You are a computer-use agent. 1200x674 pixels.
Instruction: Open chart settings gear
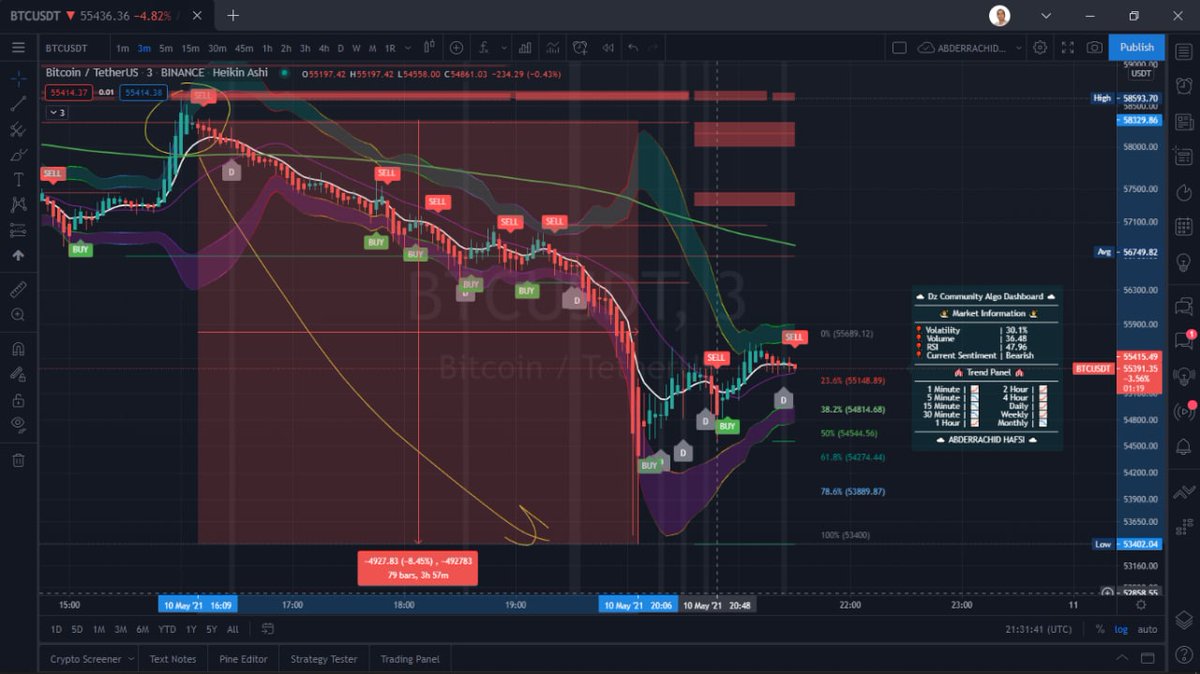[1040, 47]
